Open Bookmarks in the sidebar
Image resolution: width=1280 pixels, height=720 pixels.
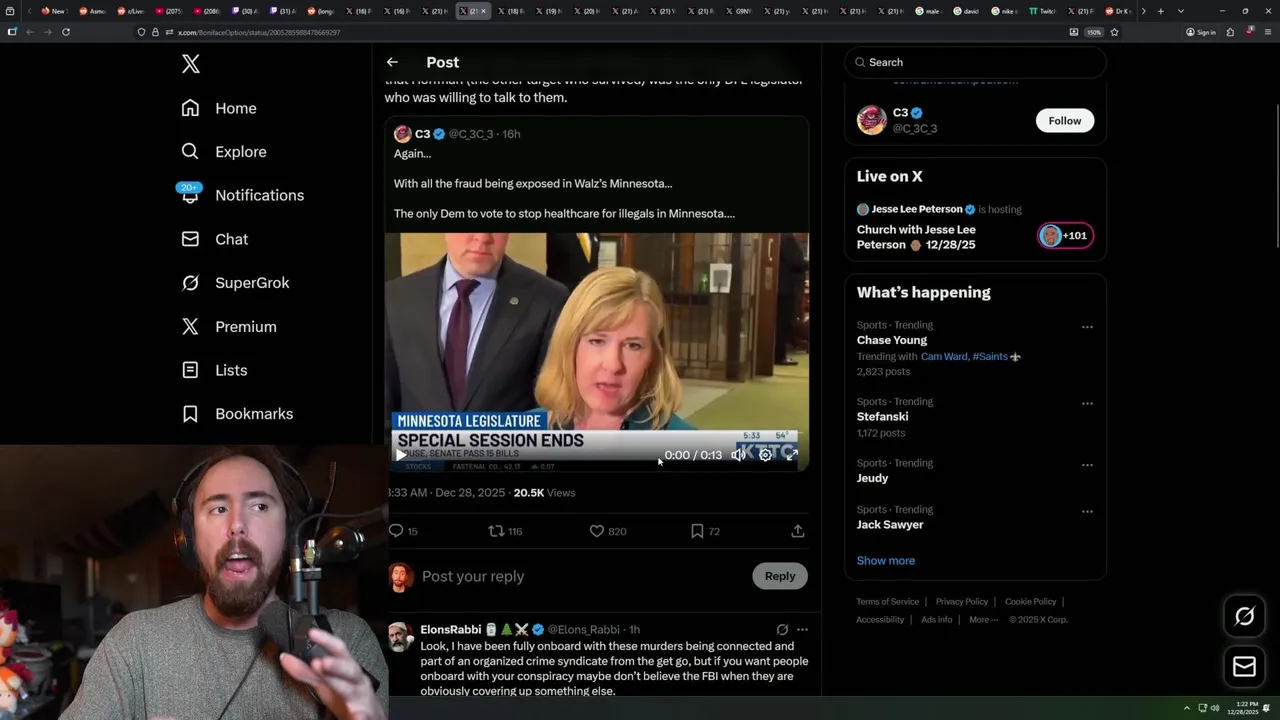click(x=237, y=414)
